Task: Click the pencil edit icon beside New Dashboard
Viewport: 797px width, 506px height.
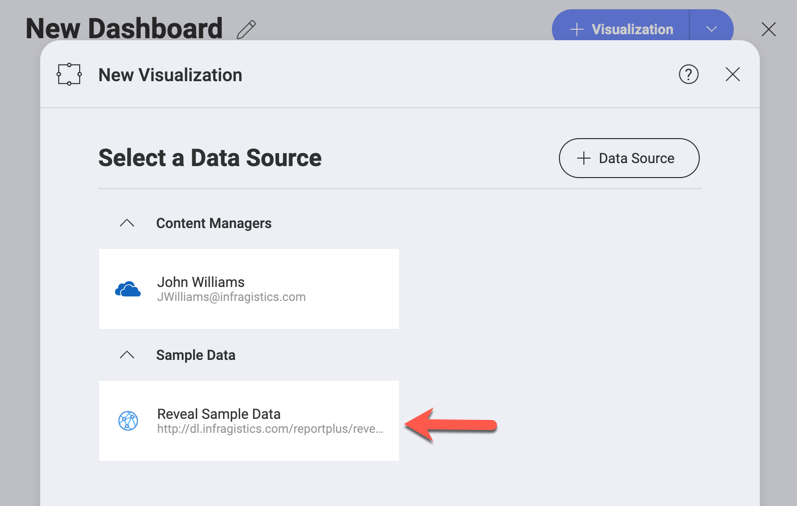Action: click(x=246, y=29)
